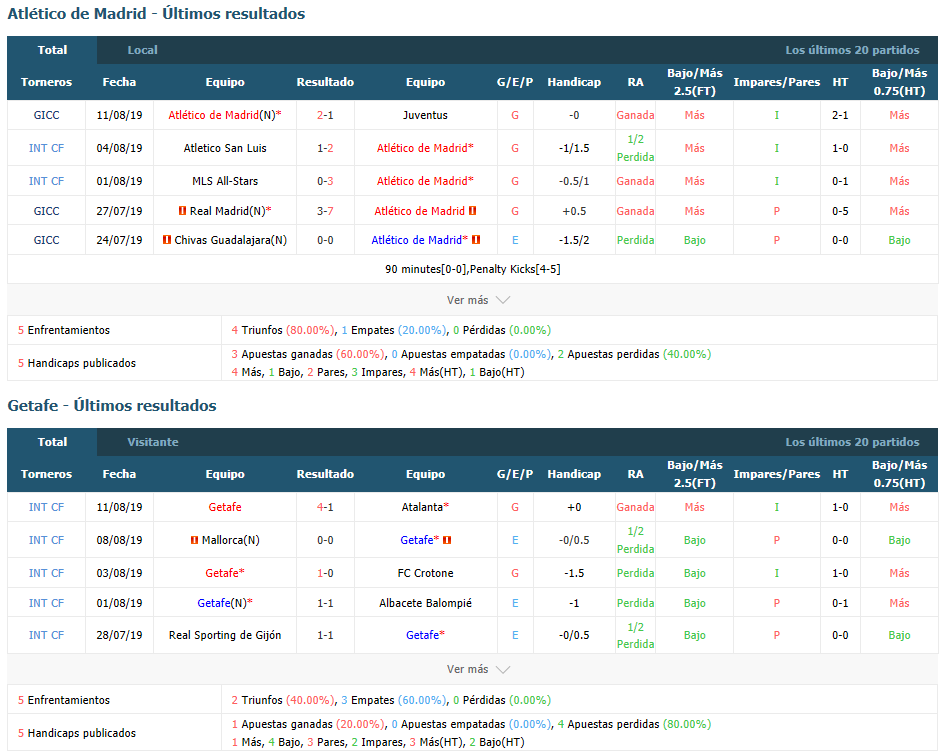945x755 pixels.
Task: Click Los últimos 20 partidos in Atlético table
Action: pos(852,50)
